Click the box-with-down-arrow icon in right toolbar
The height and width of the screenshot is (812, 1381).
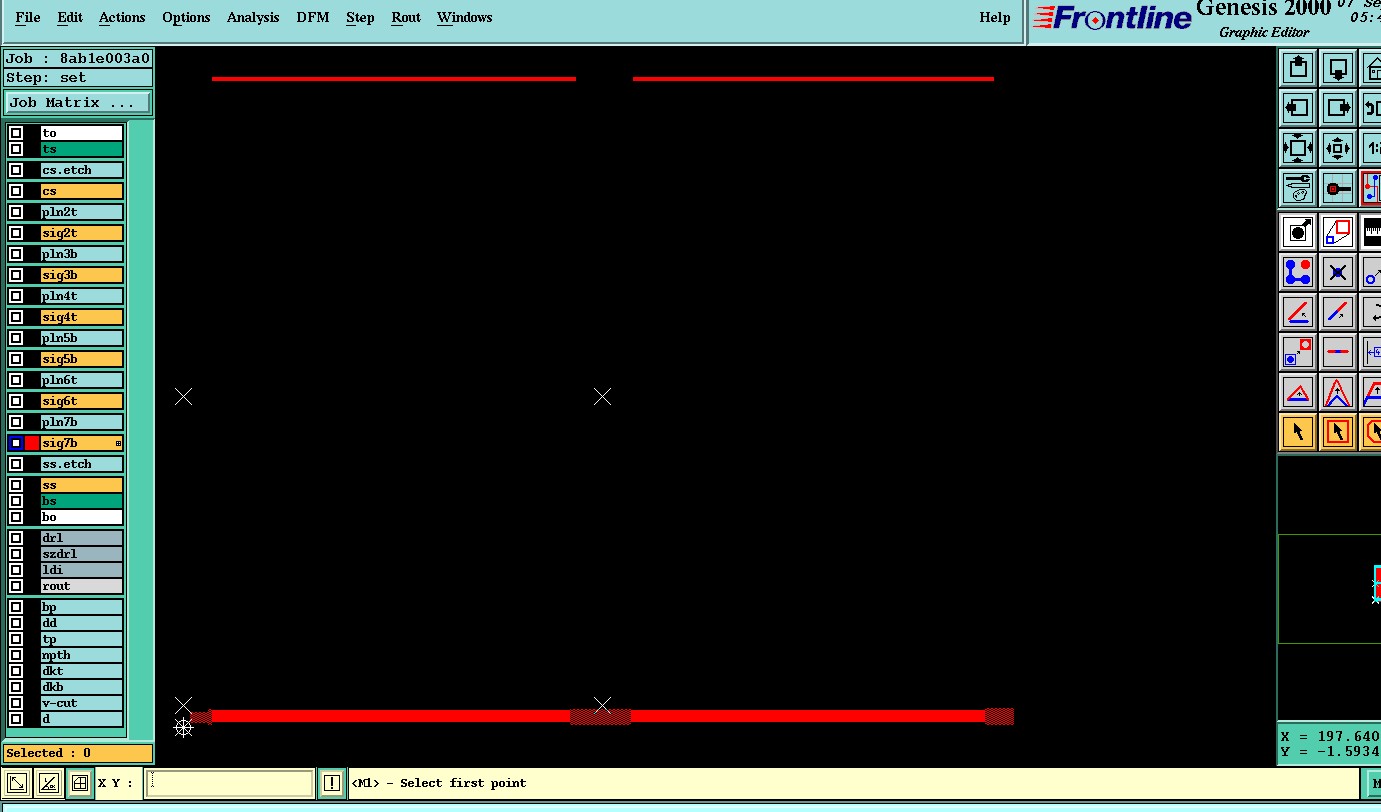pos(1337,68)
